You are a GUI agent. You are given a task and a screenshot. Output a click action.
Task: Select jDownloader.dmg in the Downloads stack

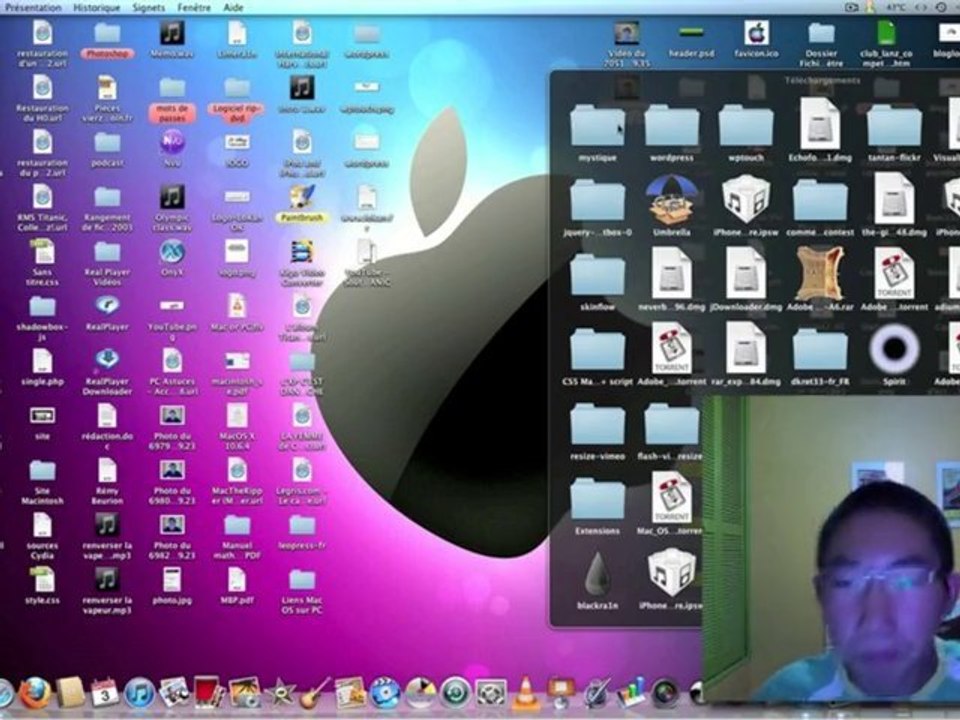[746, 273]
